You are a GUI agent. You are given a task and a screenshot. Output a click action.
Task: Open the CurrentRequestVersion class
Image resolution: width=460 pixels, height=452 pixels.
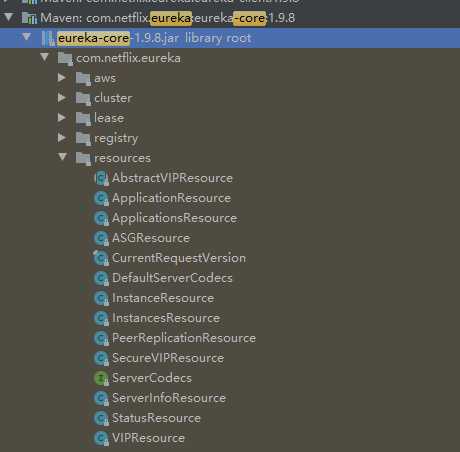coord(179,258)
